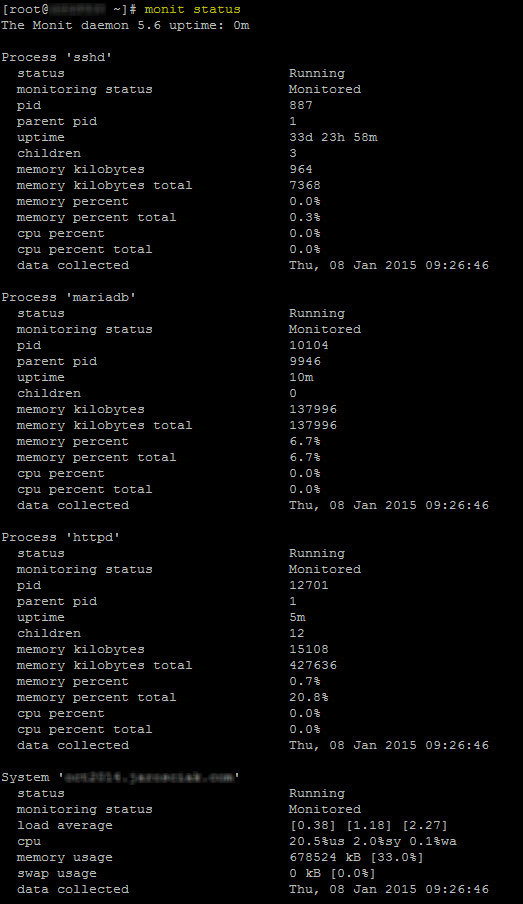Click the cpu 20.5%us 2.0%sy line

point(373,841)
